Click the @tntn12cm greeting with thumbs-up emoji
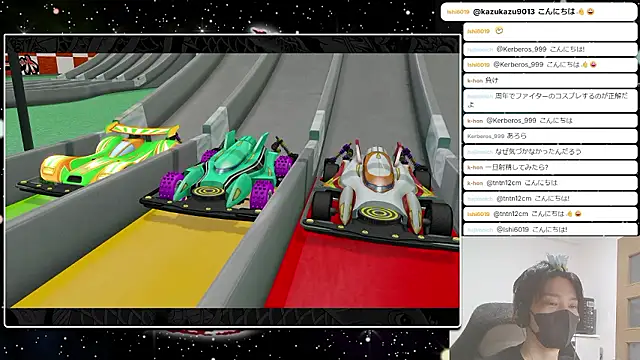 pyautogui.click(x=550, y=214)
